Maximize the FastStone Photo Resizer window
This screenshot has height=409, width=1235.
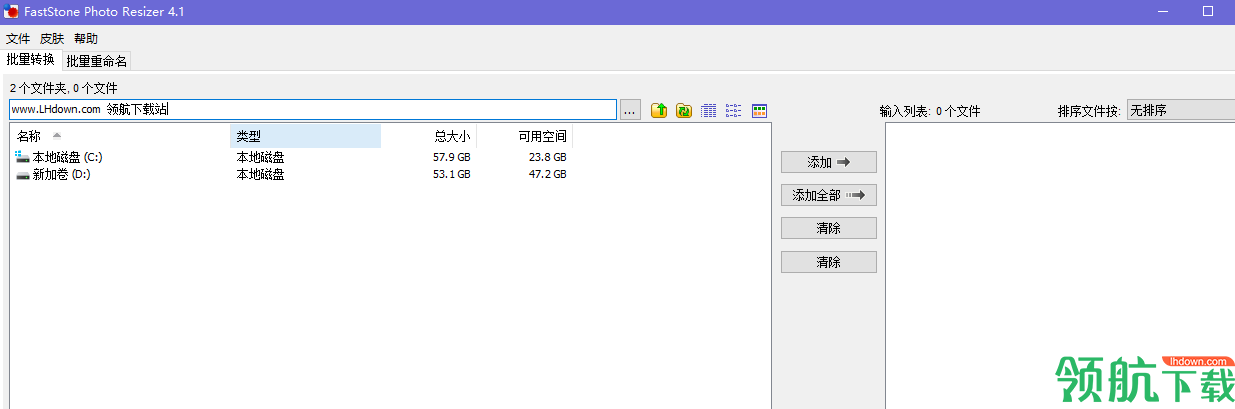1208,12
